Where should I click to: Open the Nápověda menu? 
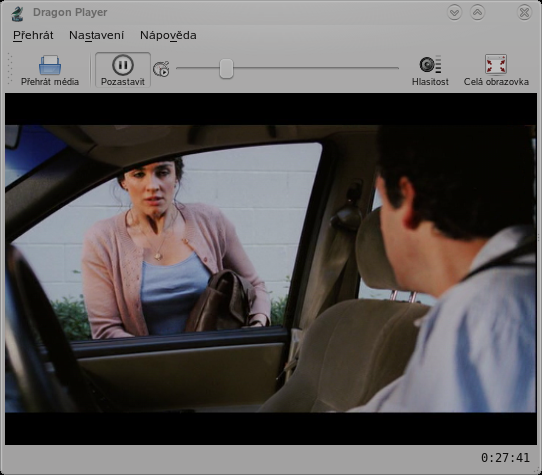(168, 35)
